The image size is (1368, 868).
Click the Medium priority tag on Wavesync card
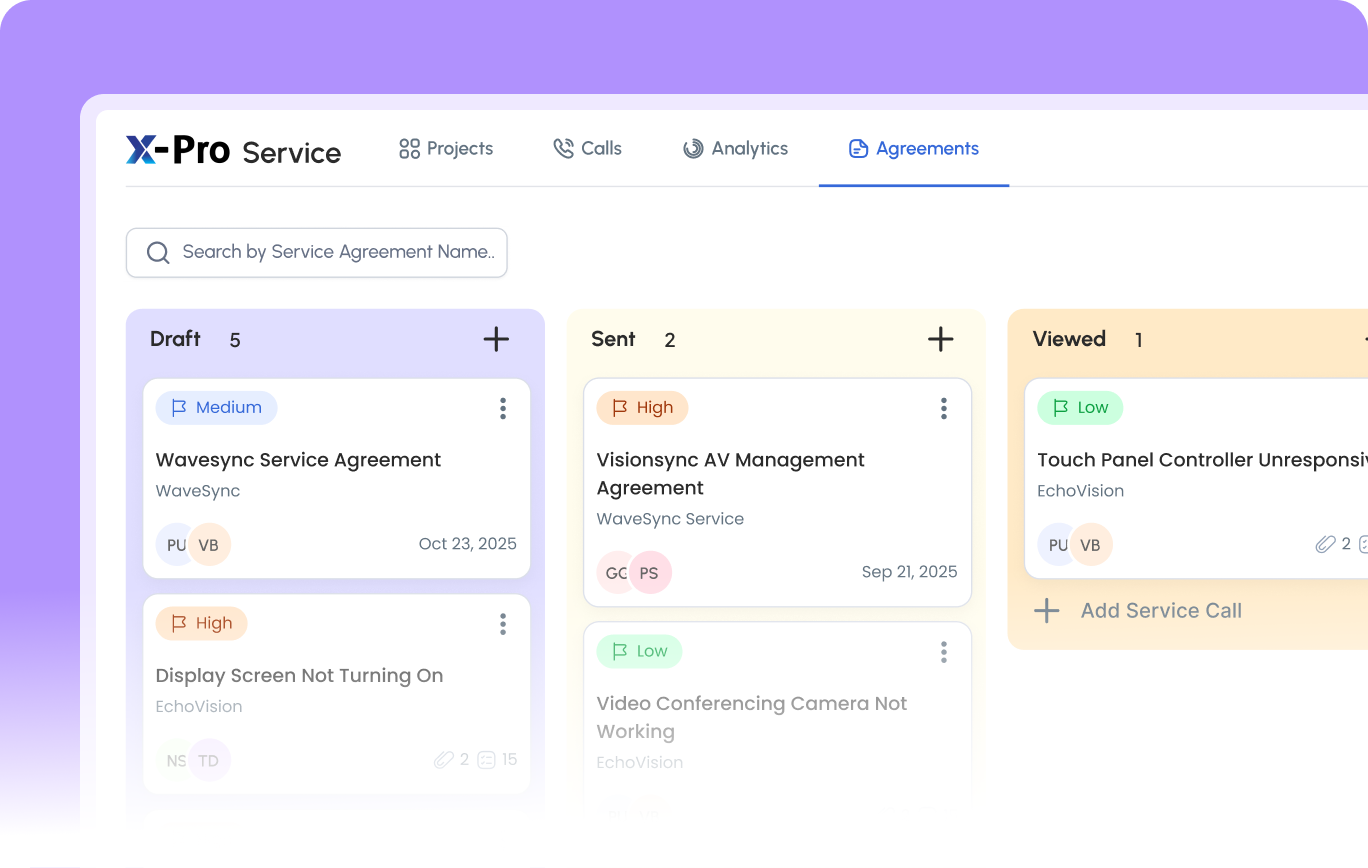coord(216,408)
